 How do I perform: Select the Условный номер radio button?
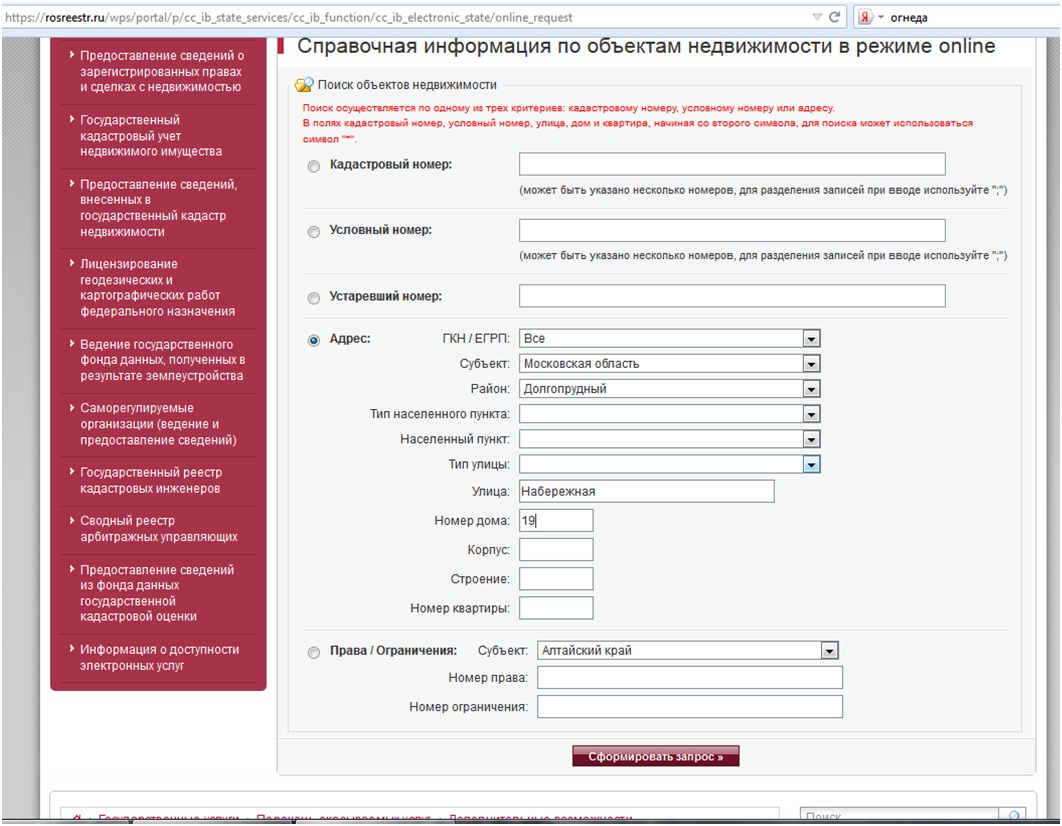click(x=314, y=232)
